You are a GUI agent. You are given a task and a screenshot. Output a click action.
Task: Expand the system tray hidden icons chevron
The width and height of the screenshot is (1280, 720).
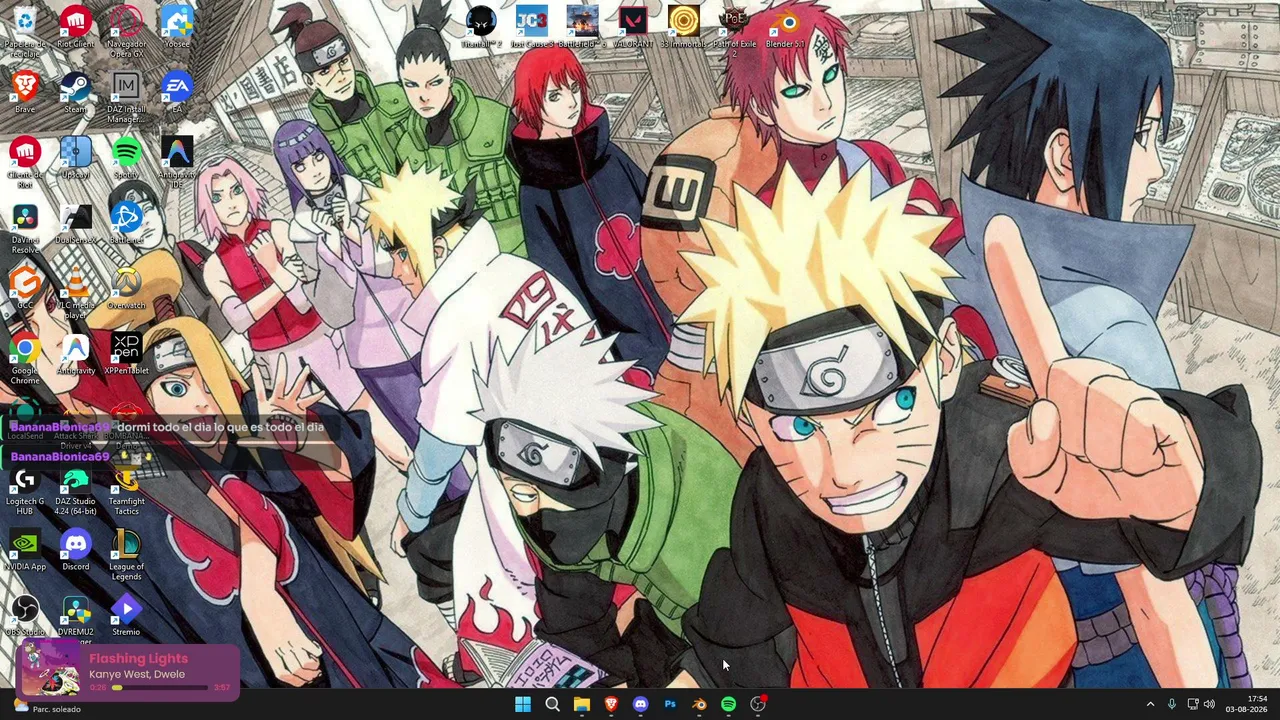click(1150, 704)
